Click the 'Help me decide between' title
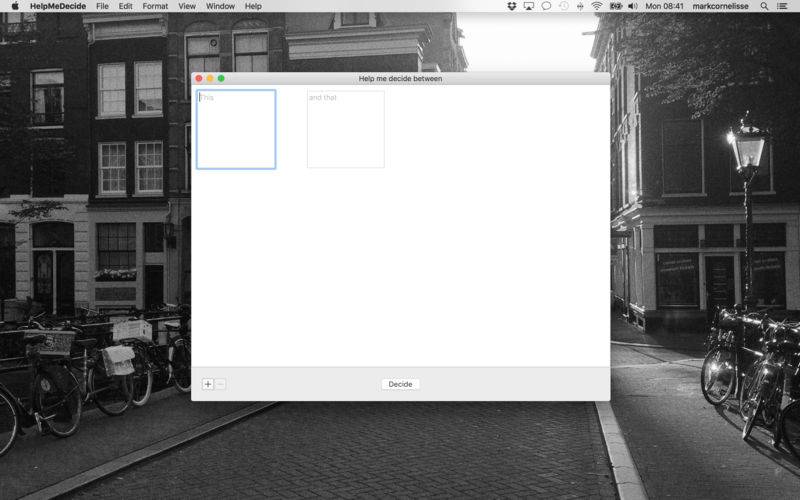 (x=401, y=79)
